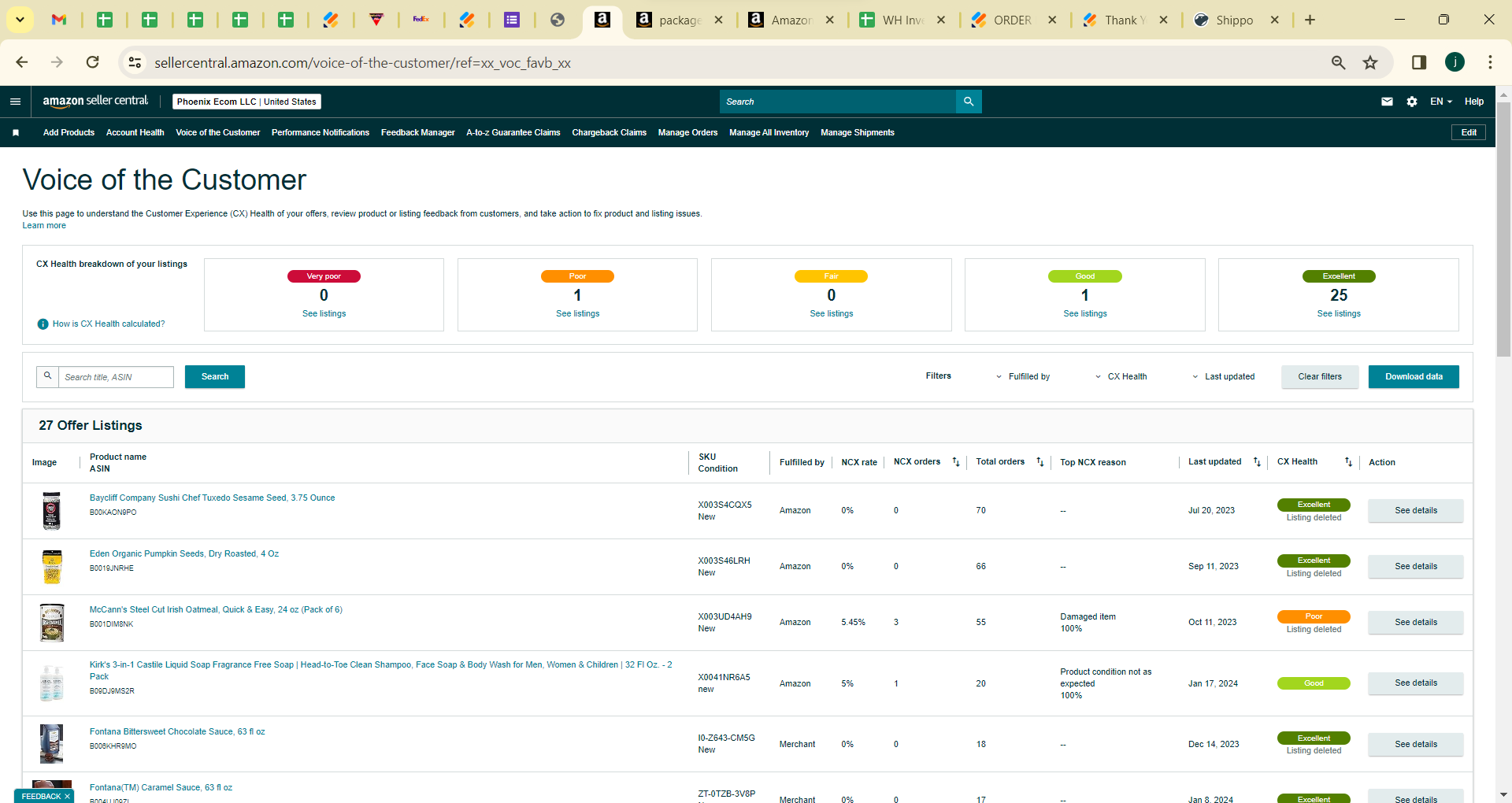Click the bookmark flag icon in favorites bar
The width and height of the screenshot is (1512, 803).
point(16,133)
